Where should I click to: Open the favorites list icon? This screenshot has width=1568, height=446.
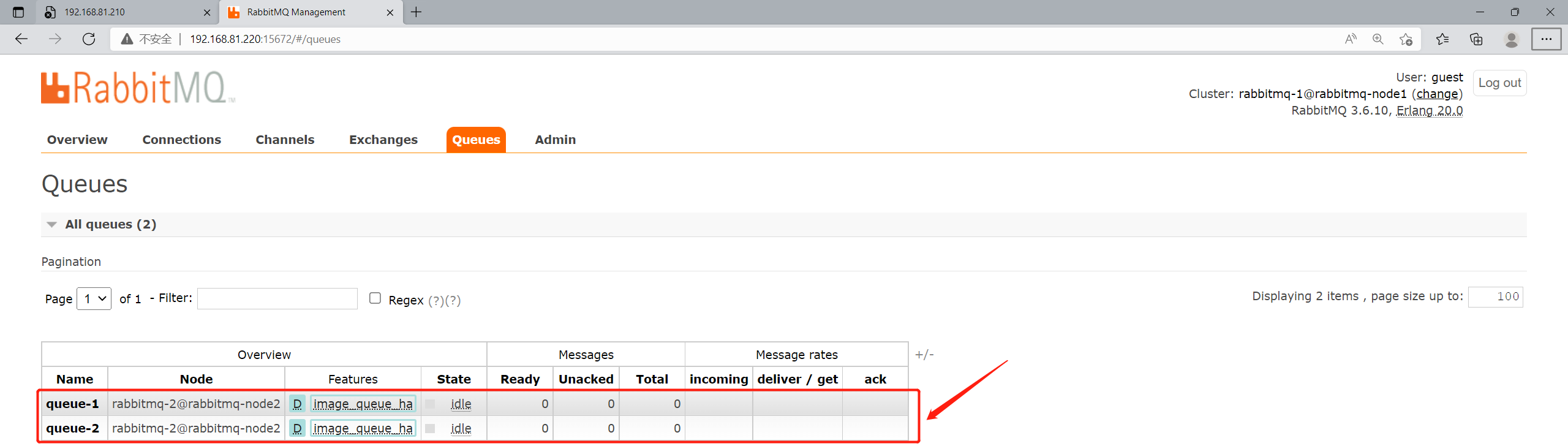coord(1442,39)
